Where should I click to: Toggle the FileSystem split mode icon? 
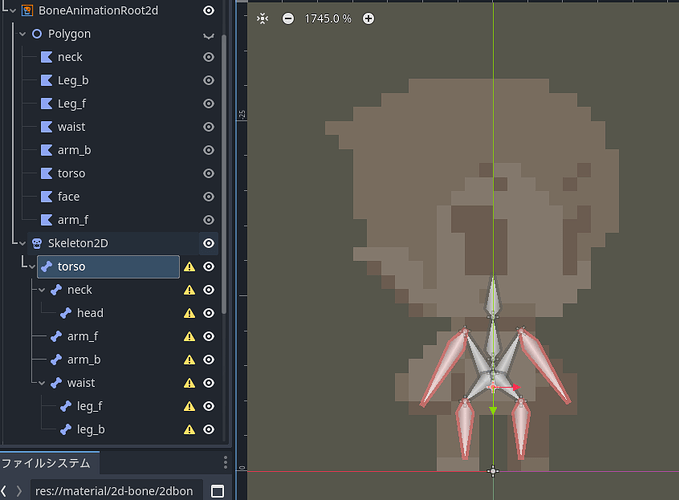click(x=217, y=491)
